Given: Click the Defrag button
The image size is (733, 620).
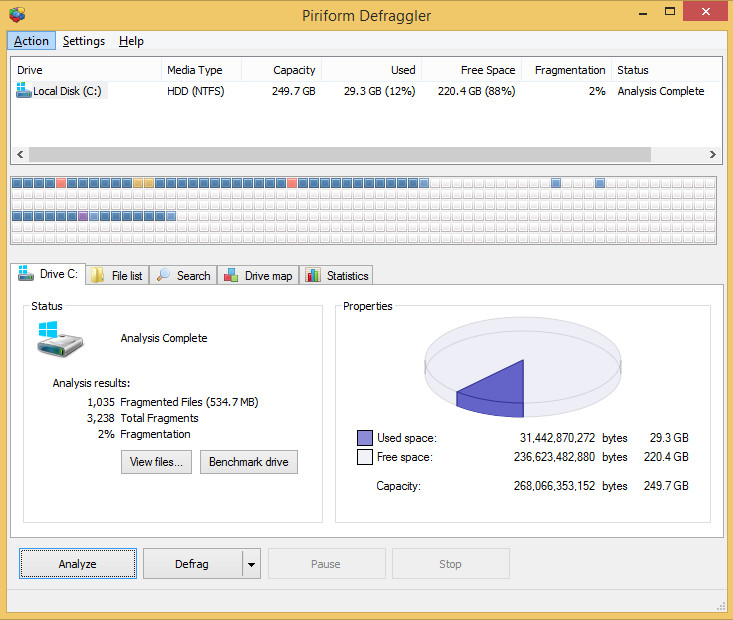Looking at the screenshot, I should [x=192, y=564].
